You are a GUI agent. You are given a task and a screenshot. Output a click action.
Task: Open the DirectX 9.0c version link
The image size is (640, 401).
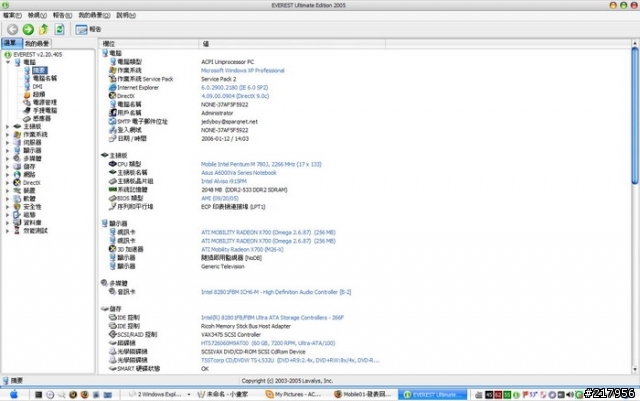(x=235, y=96)
